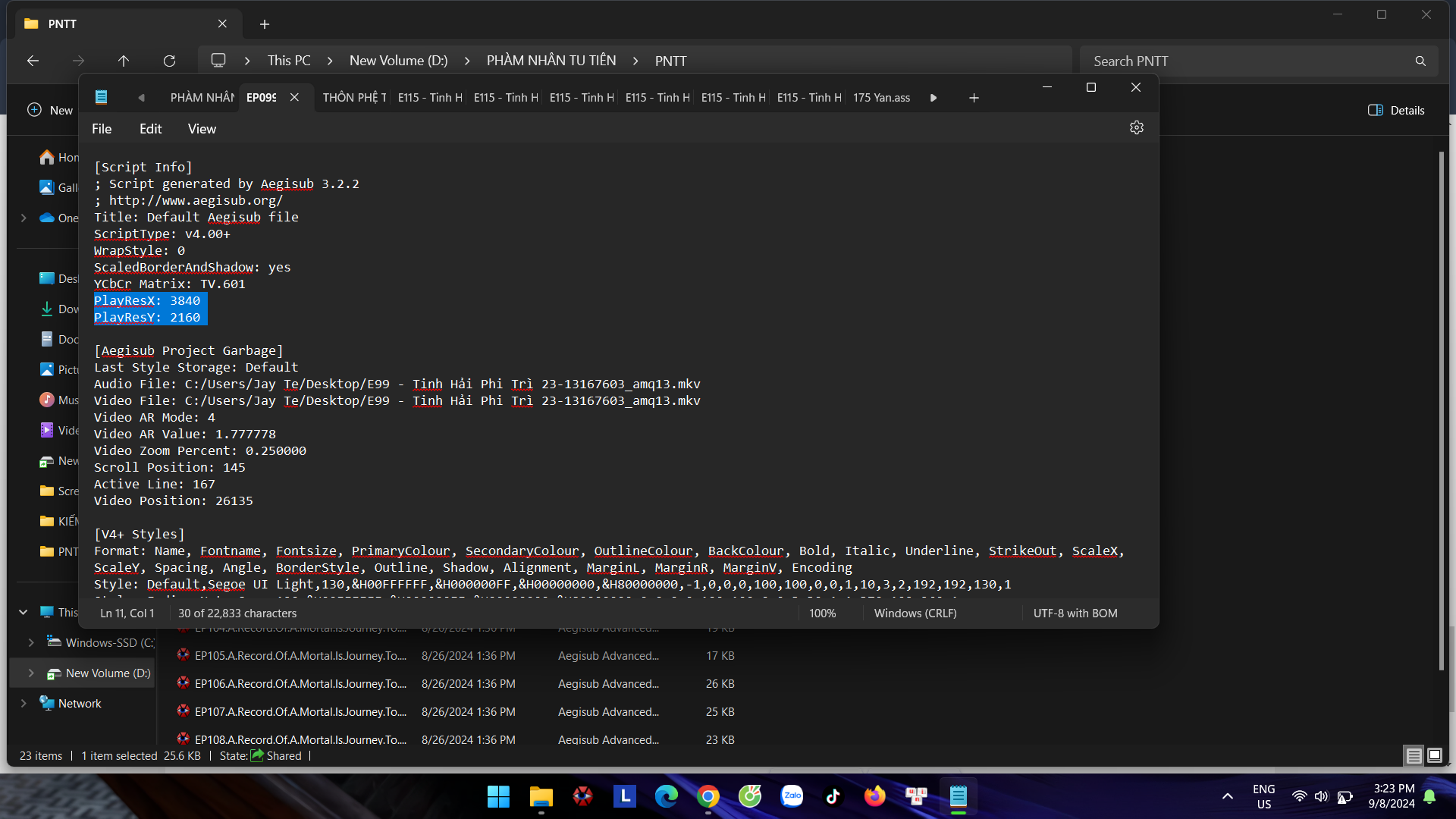Click the ENG US language indicator

1263,796
